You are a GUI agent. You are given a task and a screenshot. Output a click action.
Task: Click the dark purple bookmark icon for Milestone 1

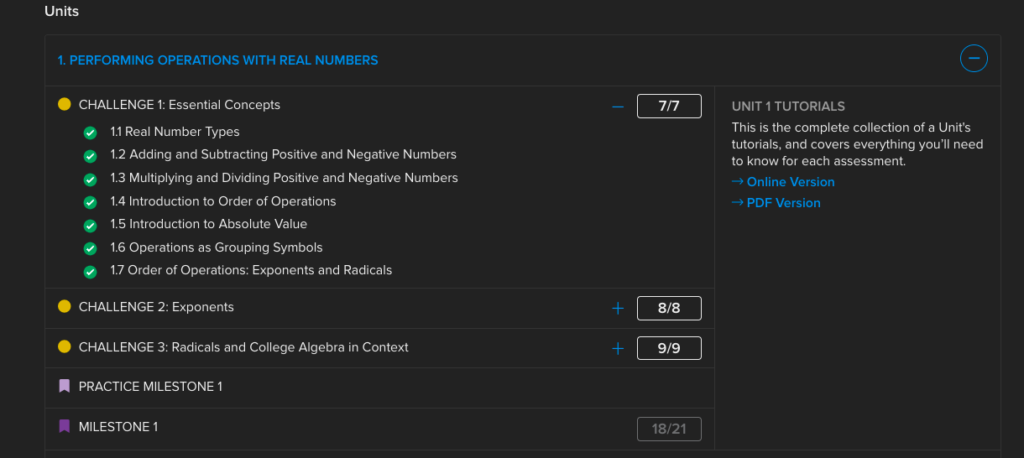(x=64, y=427)
